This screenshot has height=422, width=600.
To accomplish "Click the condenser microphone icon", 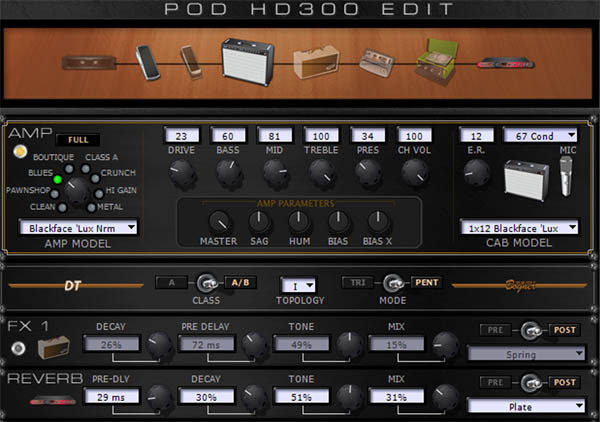I will [567, 176].
